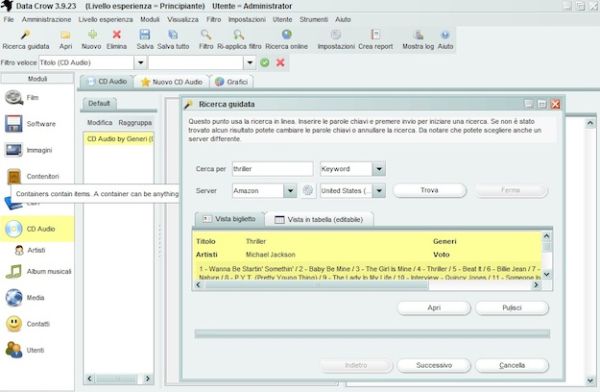Viewport: 600px width, 392px height.
Task: Select CD Audio by Generi tree row
Action: pyautogui.click(x=119, y=139)
